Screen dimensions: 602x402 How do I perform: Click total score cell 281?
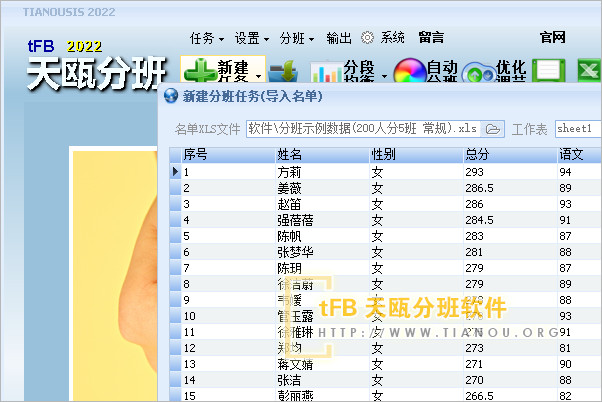pos(510,252)
